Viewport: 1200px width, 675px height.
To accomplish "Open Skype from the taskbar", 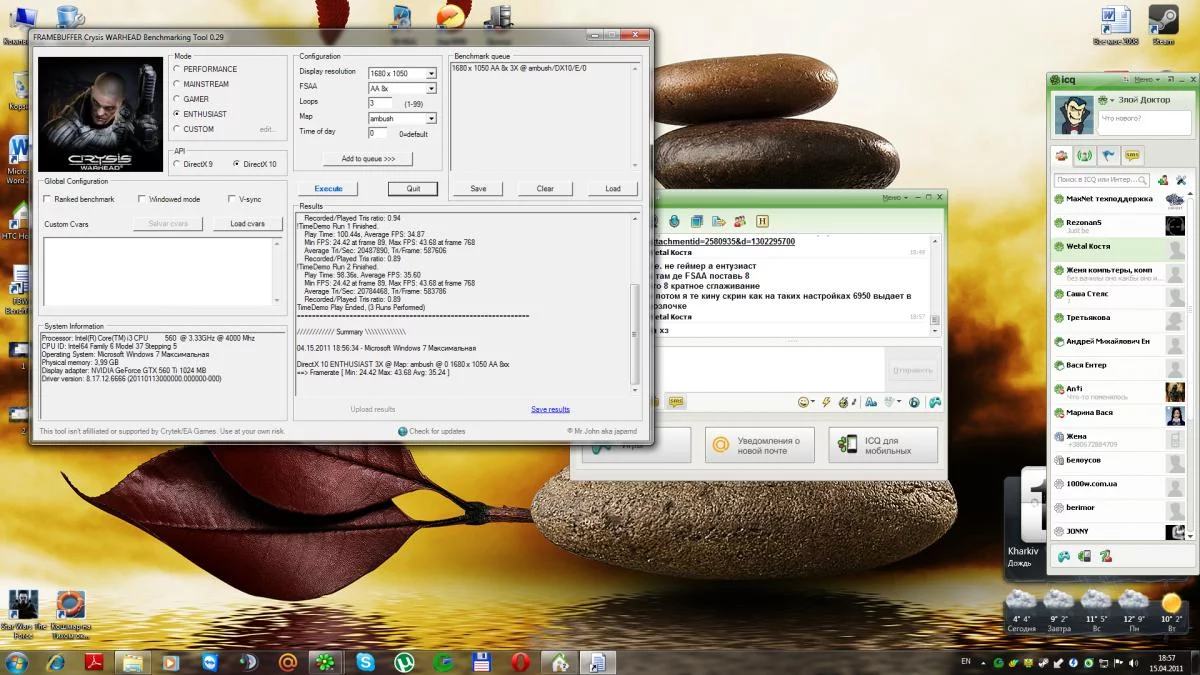I will pyautogui.click(x=366, y=661).
